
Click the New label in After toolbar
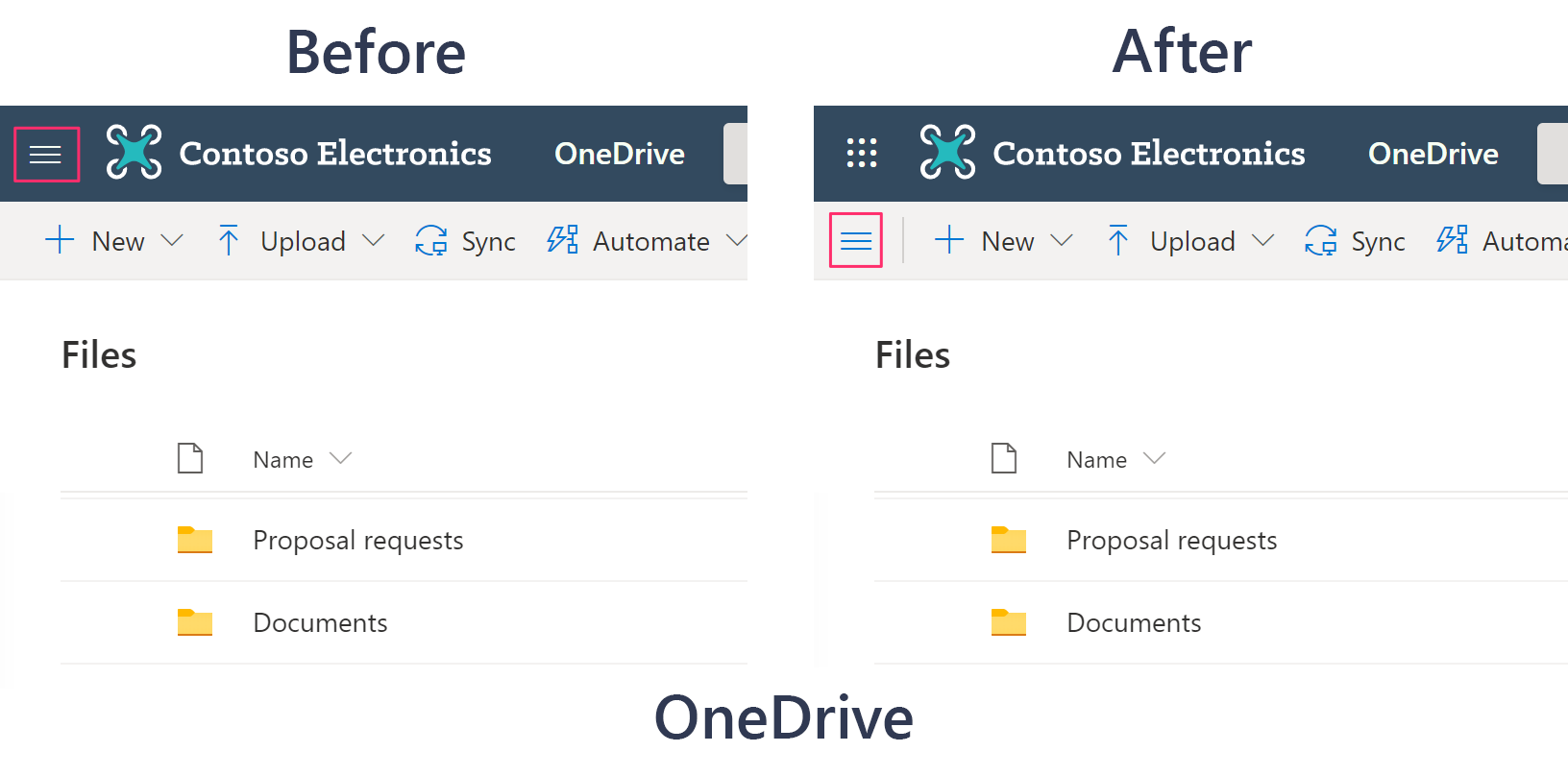coord(1008,241)
